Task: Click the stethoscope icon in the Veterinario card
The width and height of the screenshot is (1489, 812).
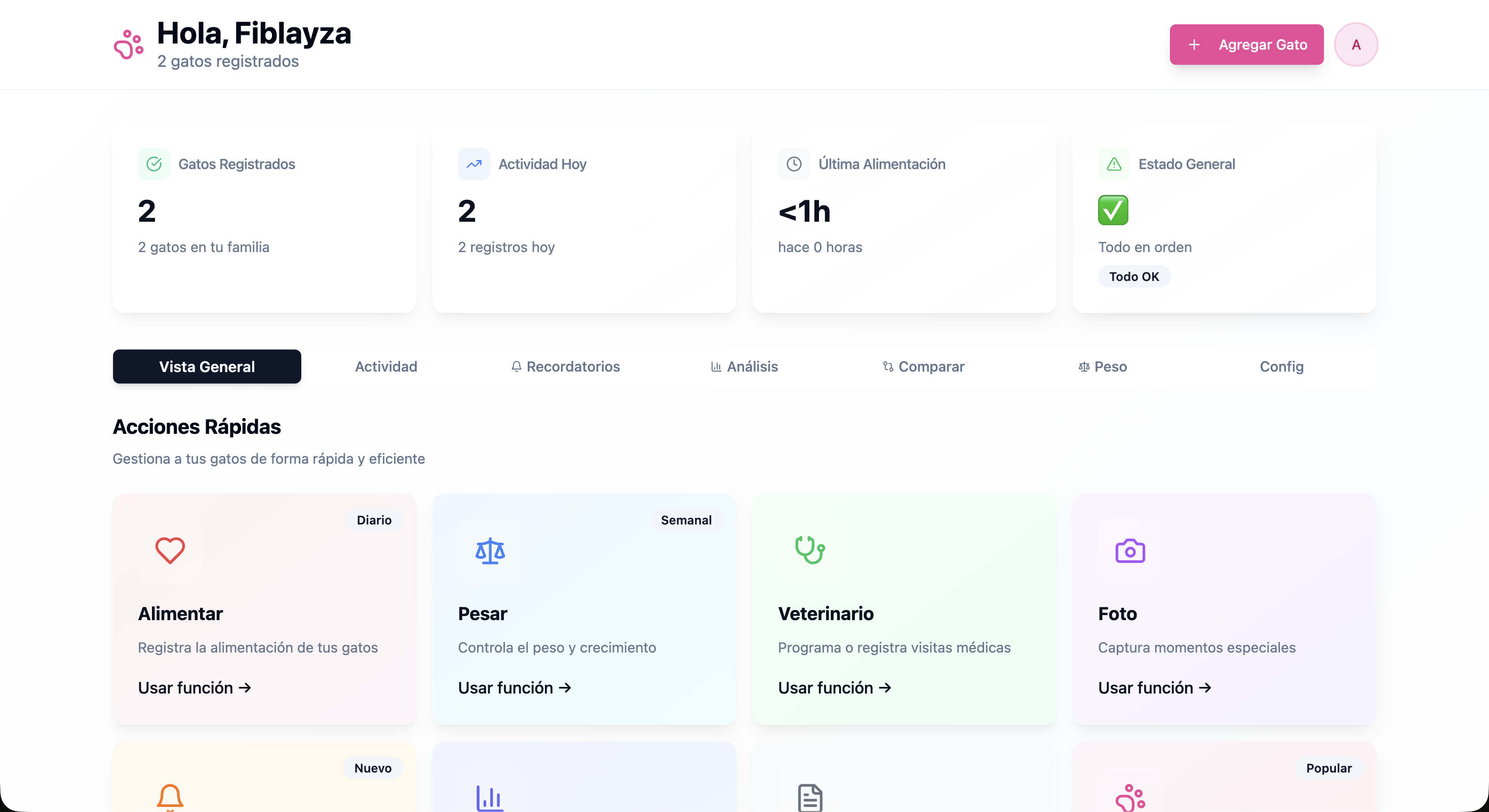Action: [x=809, y=550]
